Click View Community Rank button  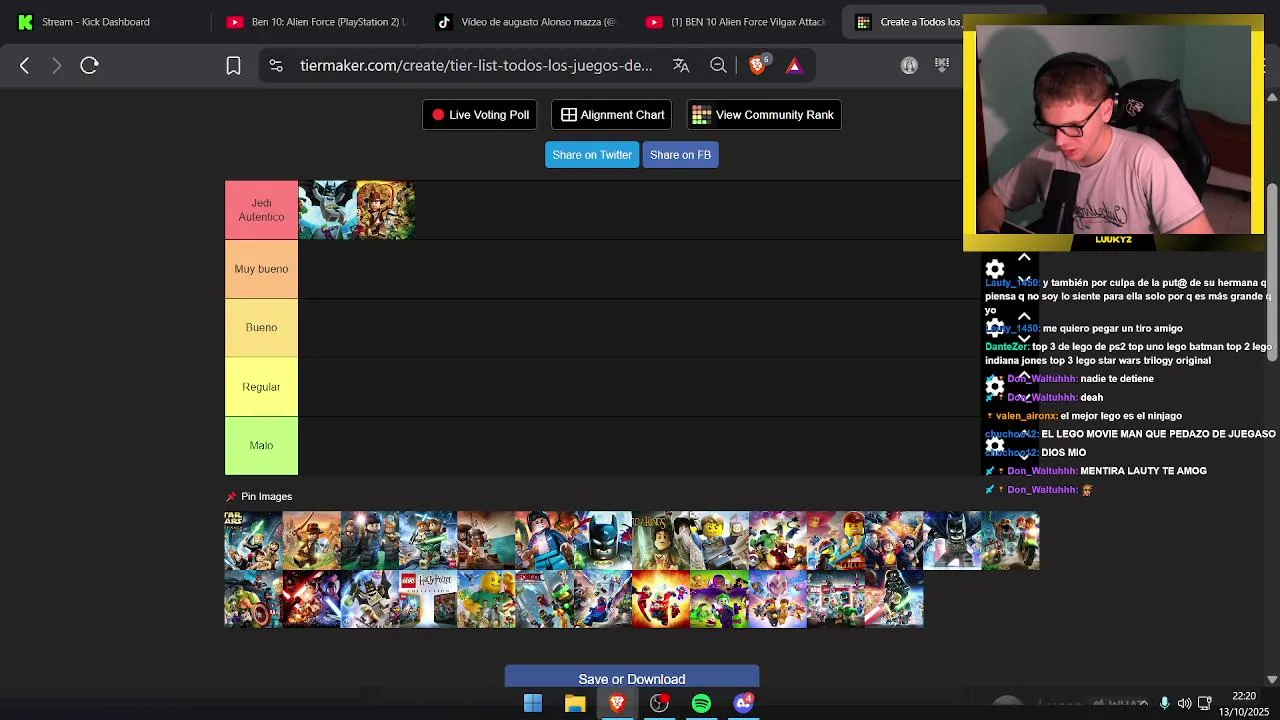pyautogui.click(x=764, y=115)
